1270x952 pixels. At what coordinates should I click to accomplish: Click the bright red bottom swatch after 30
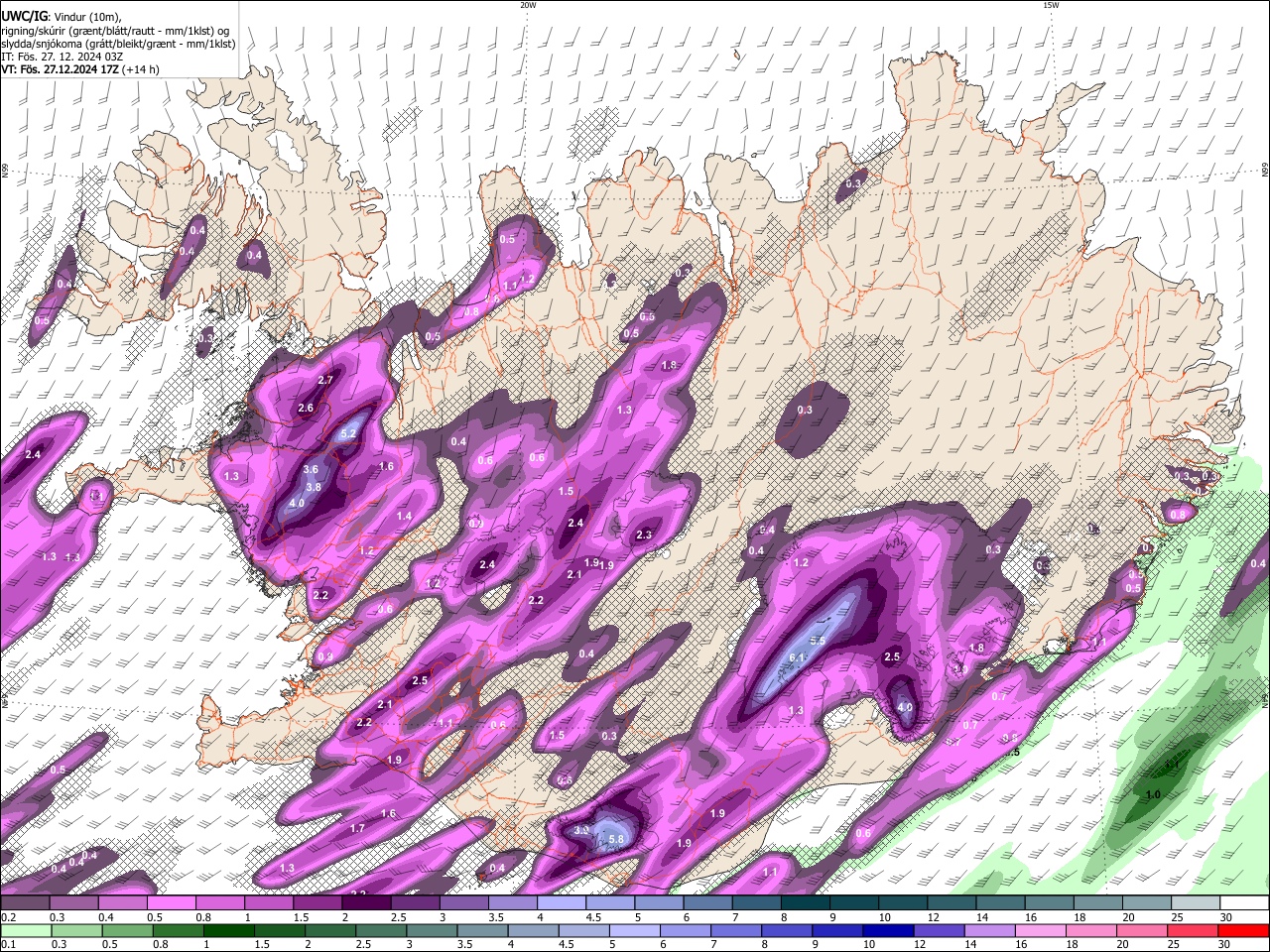point(1244,931)
